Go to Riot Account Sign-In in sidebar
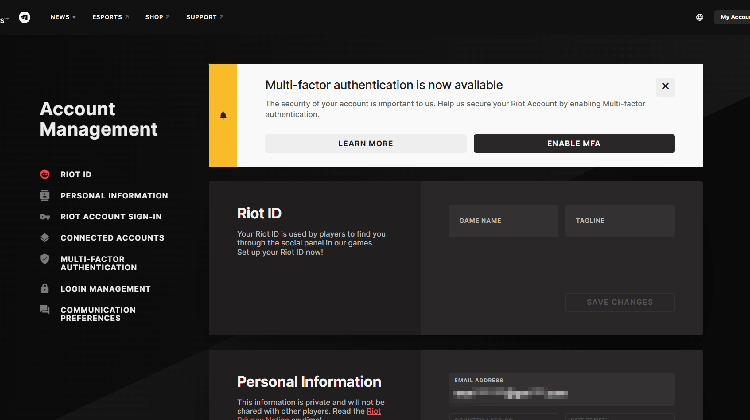Viewport: 750px width, 420px height. click(110, 217)
